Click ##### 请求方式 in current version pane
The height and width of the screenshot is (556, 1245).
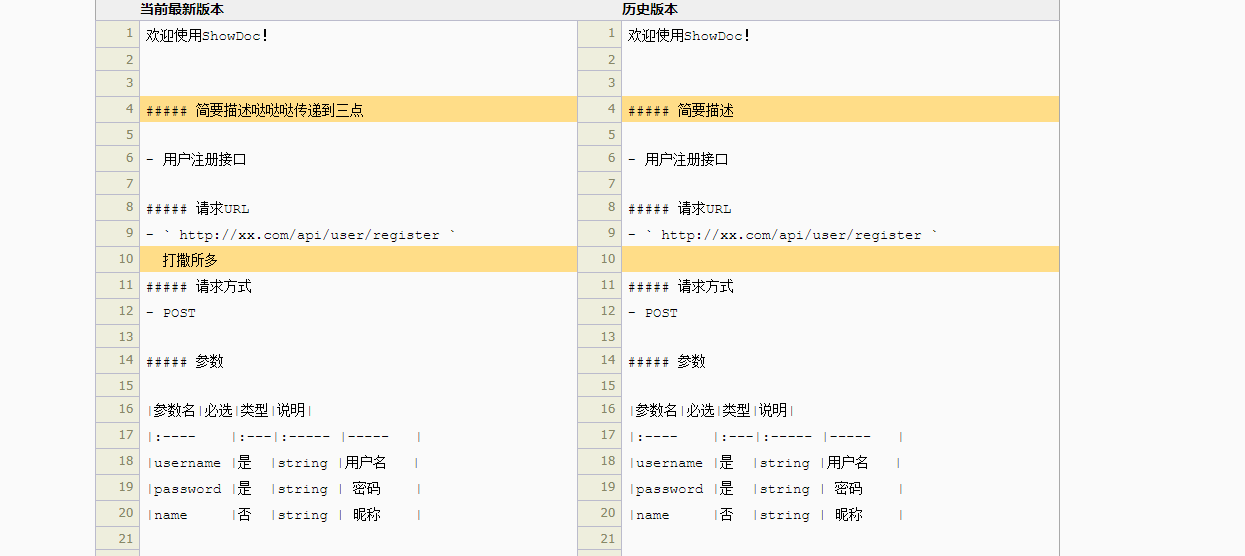coord(199,287)
